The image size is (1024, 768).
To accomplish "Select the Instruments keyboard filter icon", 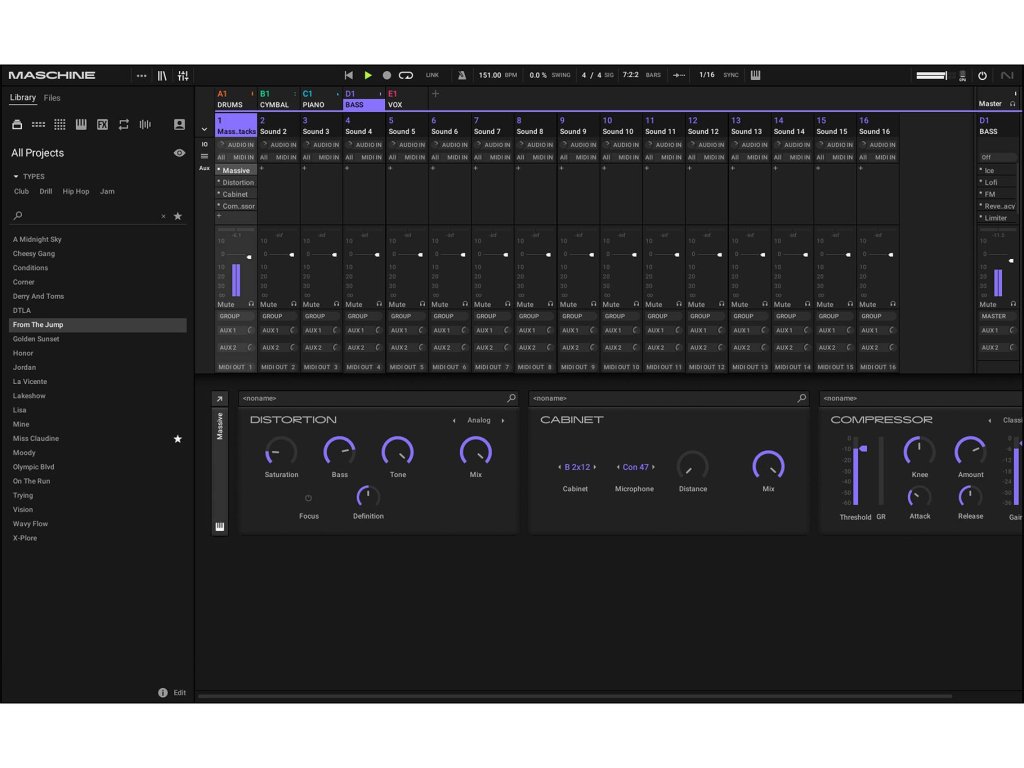I will tap(81, 124).
